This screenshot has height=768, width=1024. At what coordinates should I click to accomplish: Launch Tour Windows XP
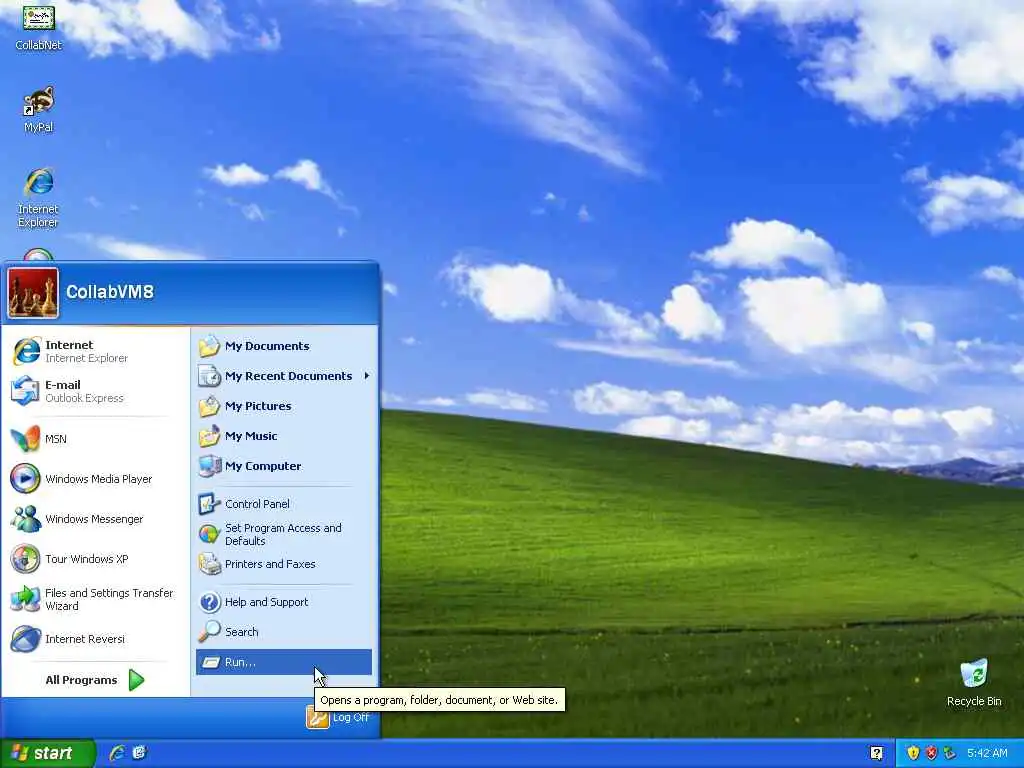[95, 559]
